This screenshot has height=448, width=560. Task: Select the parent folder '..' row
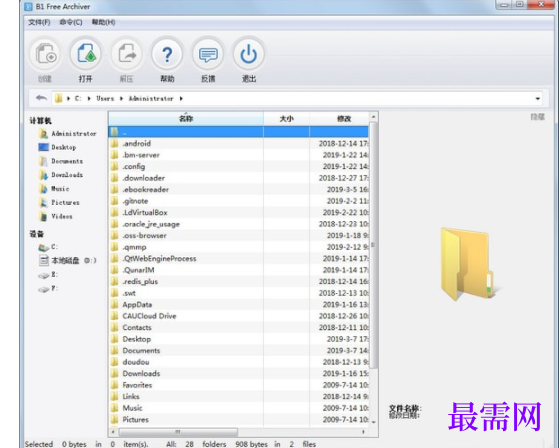[x=238, y=132]
